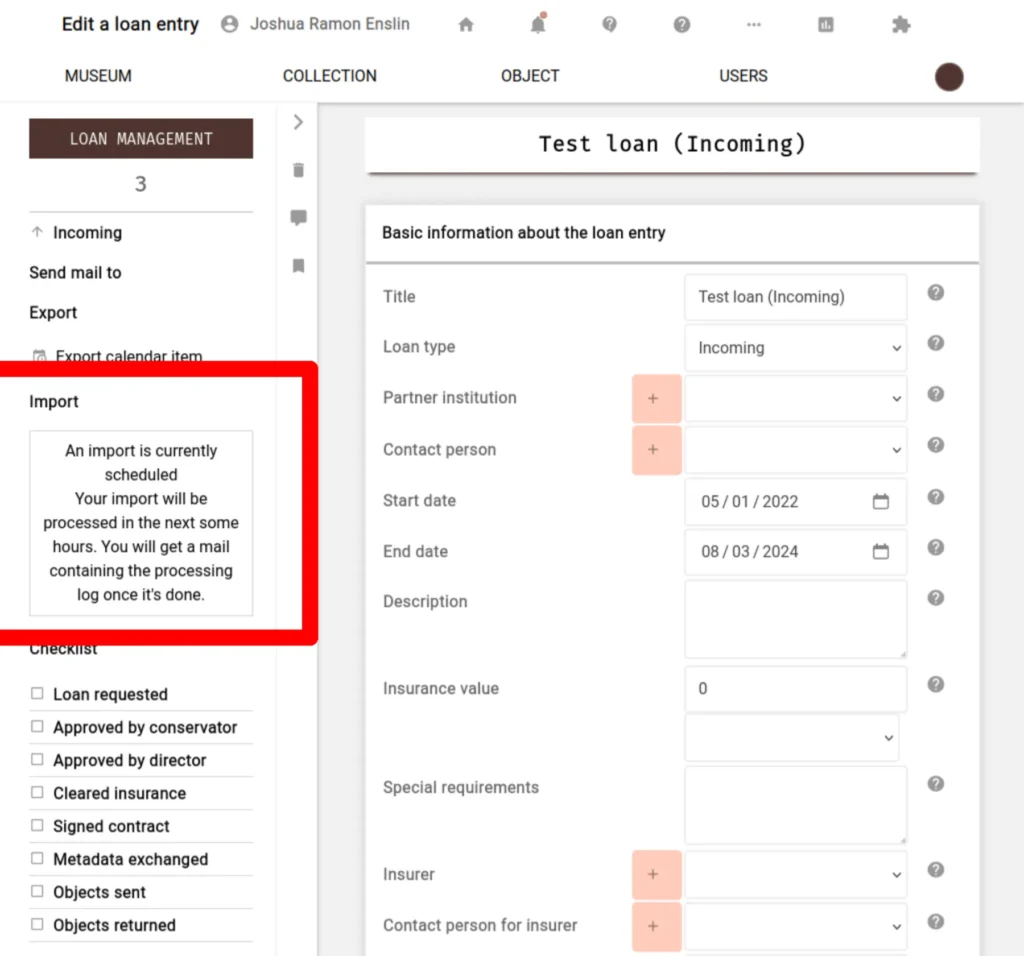Go to the home icon
Image resolution: width=1024 pixels, height=956 pixels.
click(x=466, y=25)
